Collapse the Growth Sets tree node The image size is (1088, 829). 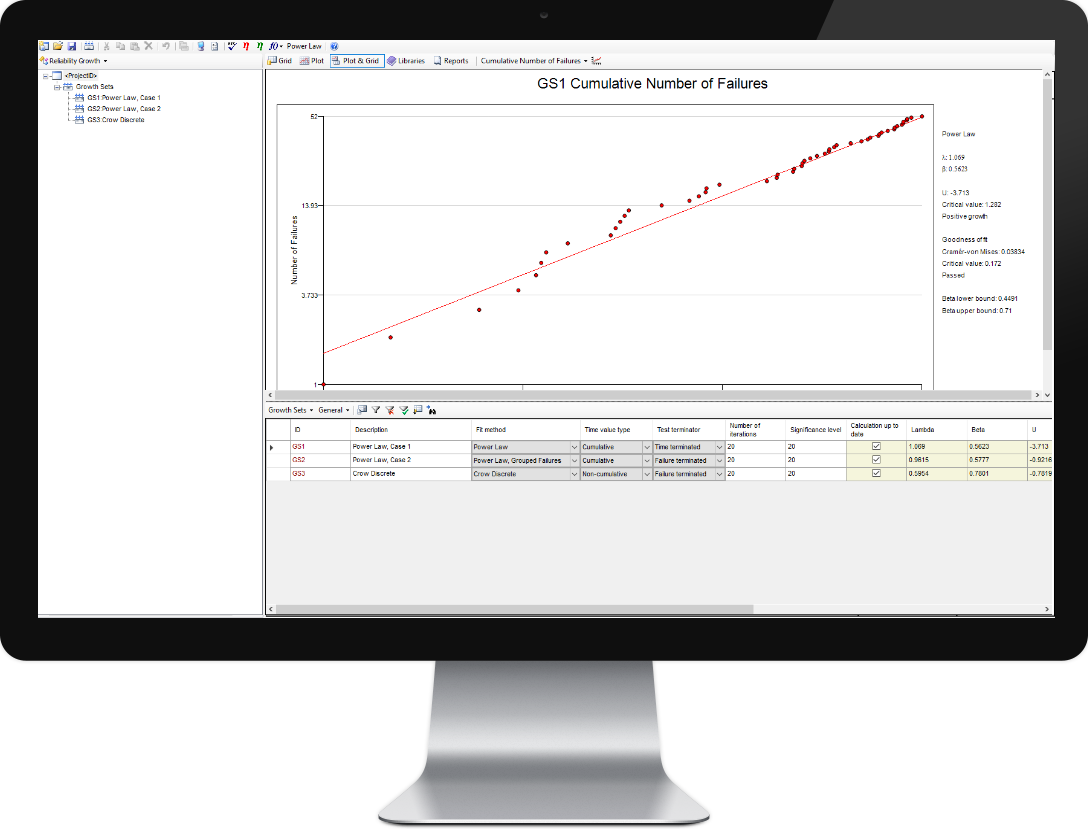pyautogui.click(x=58, y=87)
